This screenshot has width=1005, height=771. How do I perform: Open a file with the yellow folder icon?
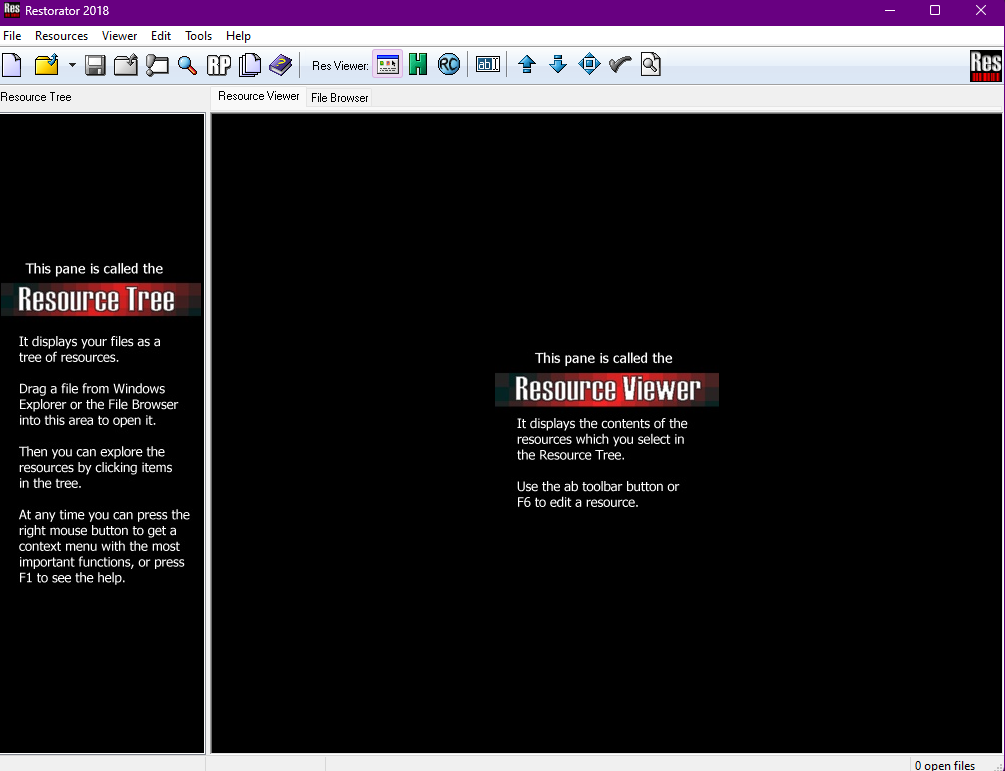[x=47, y=65]
